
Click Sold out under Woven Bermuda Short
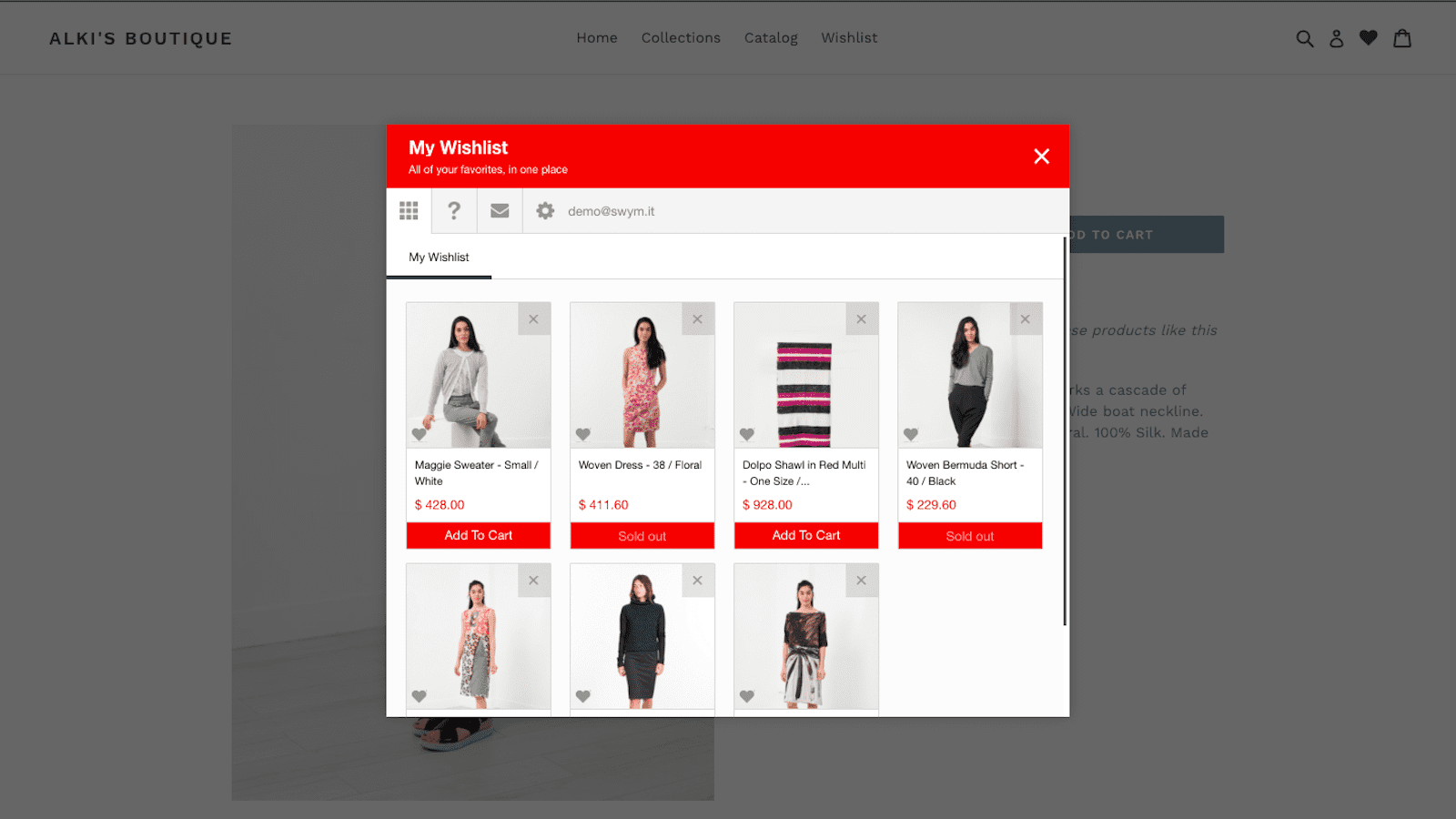point(970,536)
